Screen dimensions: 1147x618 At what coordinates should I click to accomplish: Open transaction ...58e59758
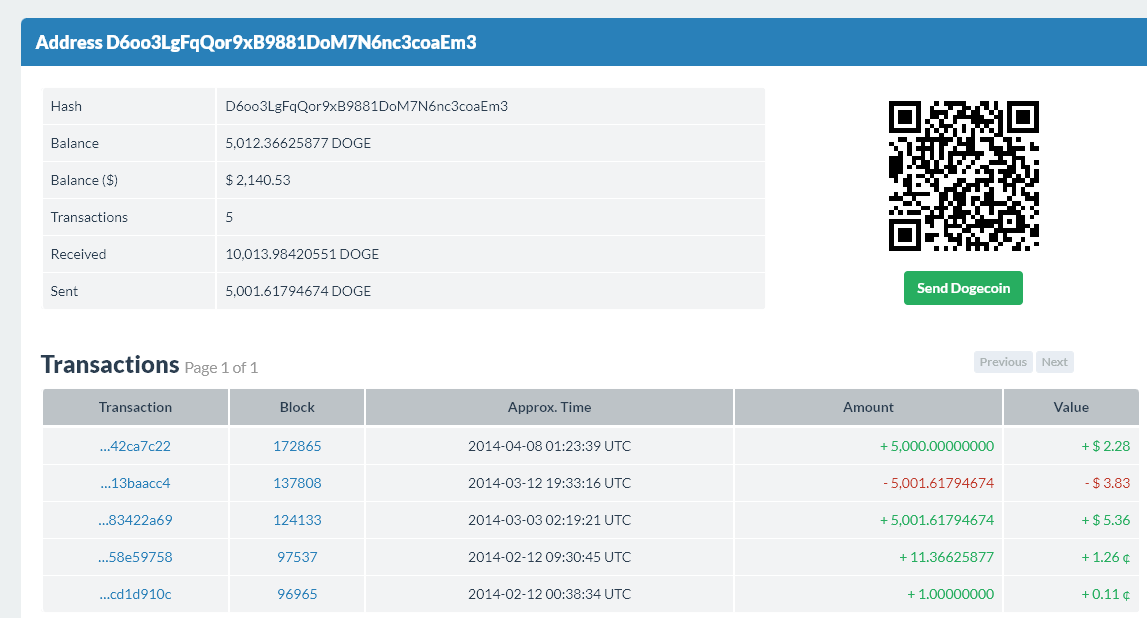135,557
